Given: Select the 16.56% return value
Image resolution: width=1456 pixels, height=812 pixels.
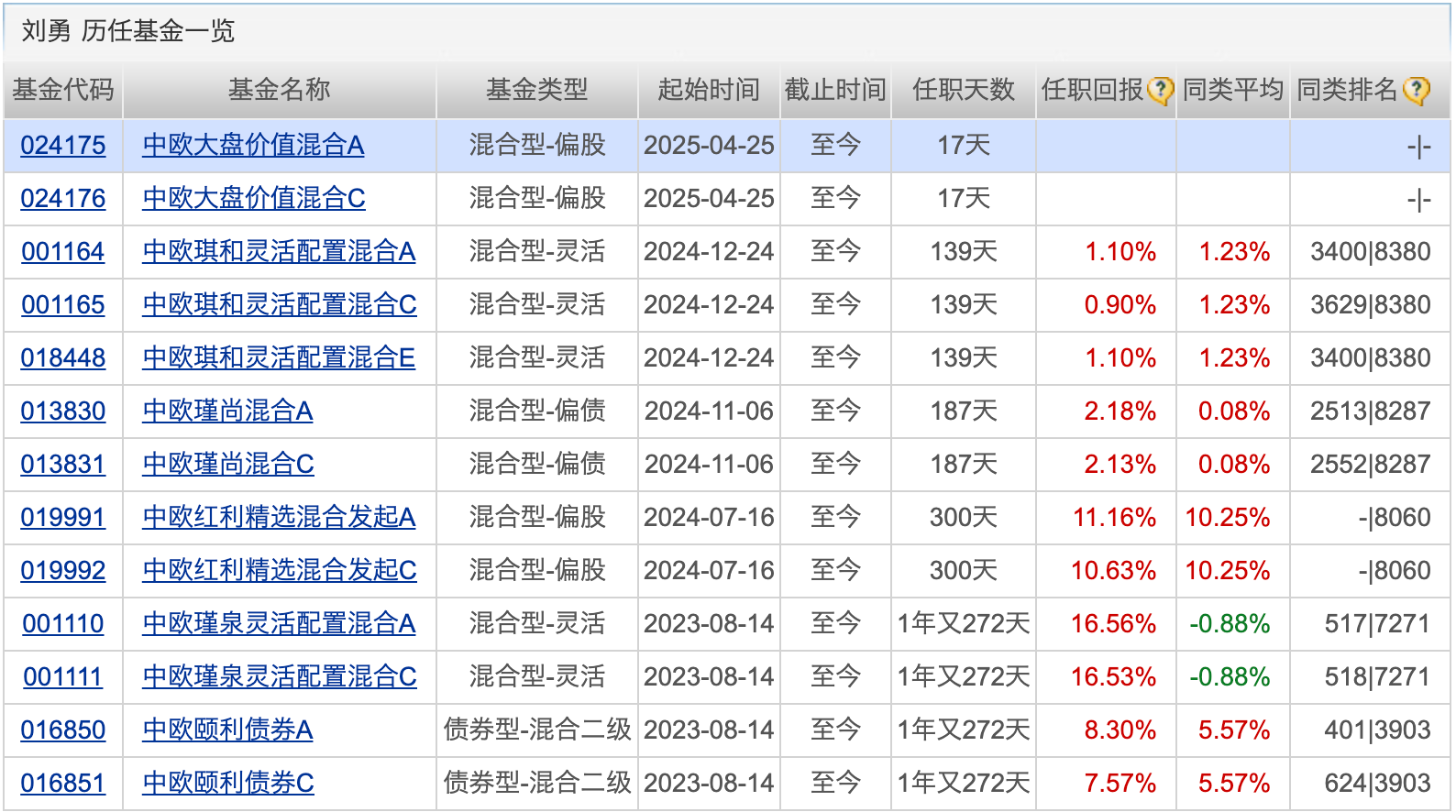Looking at the screenshot, I should [1114, 623].
